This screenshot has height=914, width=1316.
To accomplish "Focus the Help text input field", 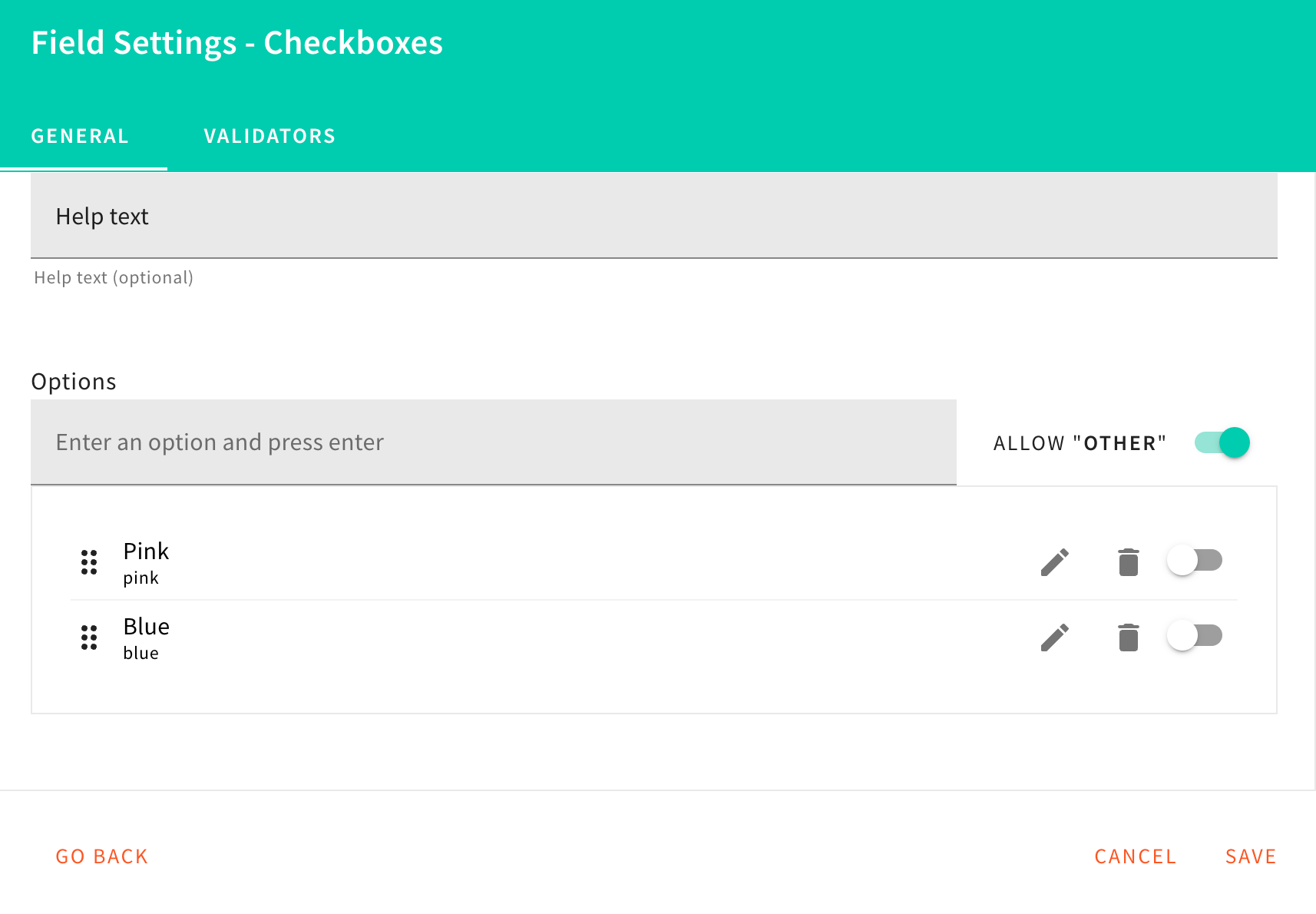I will (653, 217).
